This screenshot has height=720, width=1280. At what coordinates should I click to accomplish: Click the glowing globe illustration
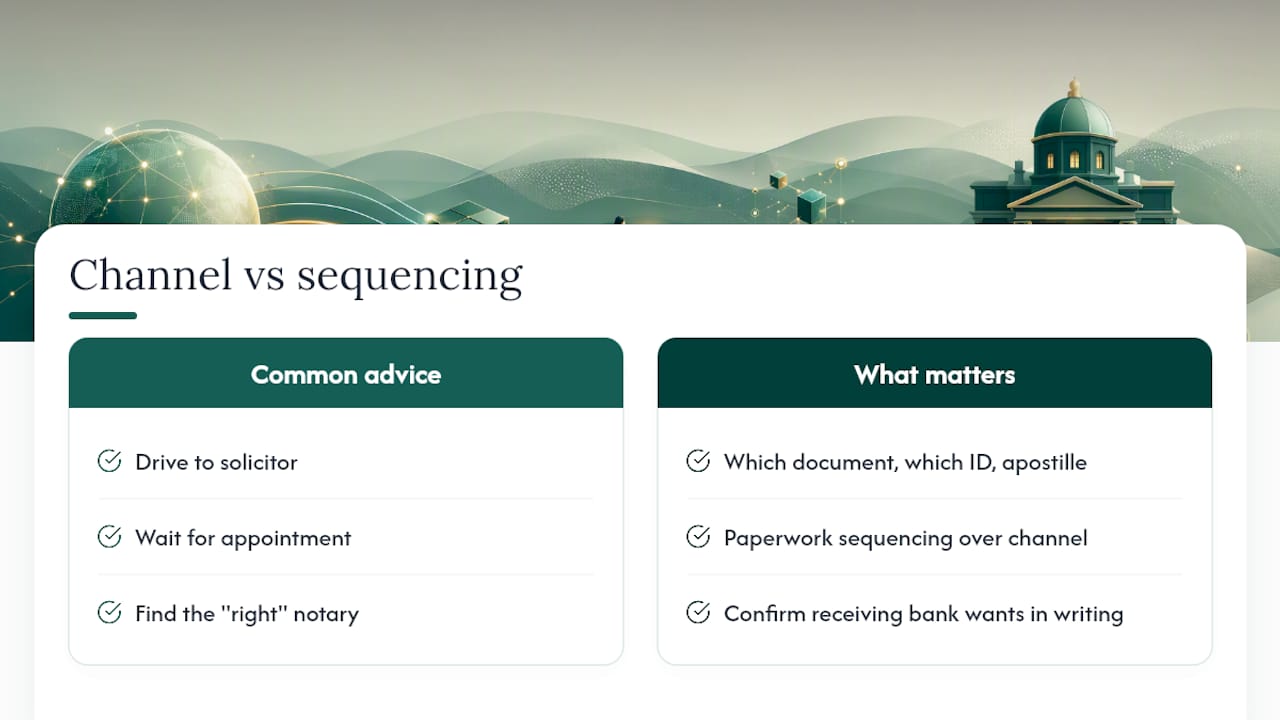pos(154,180)
